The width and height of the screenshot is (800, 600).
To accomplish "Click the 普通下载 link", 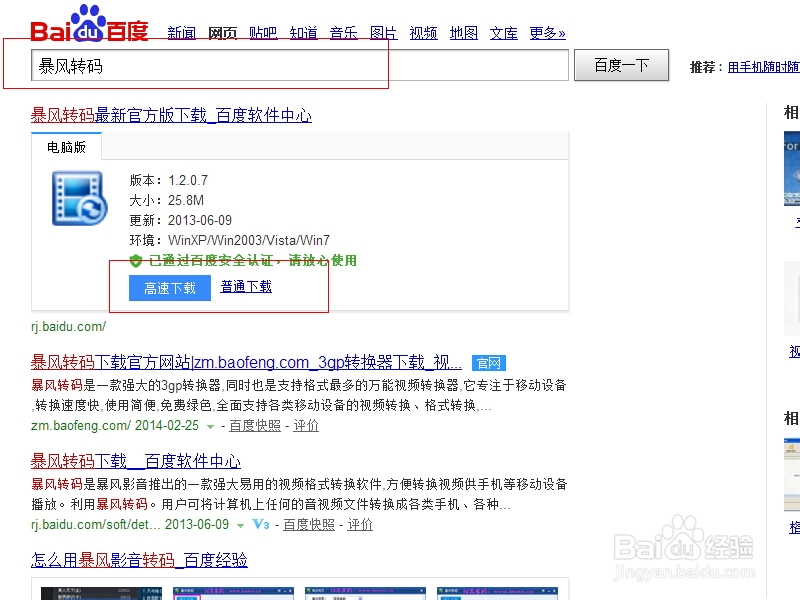I will (246, 286).
